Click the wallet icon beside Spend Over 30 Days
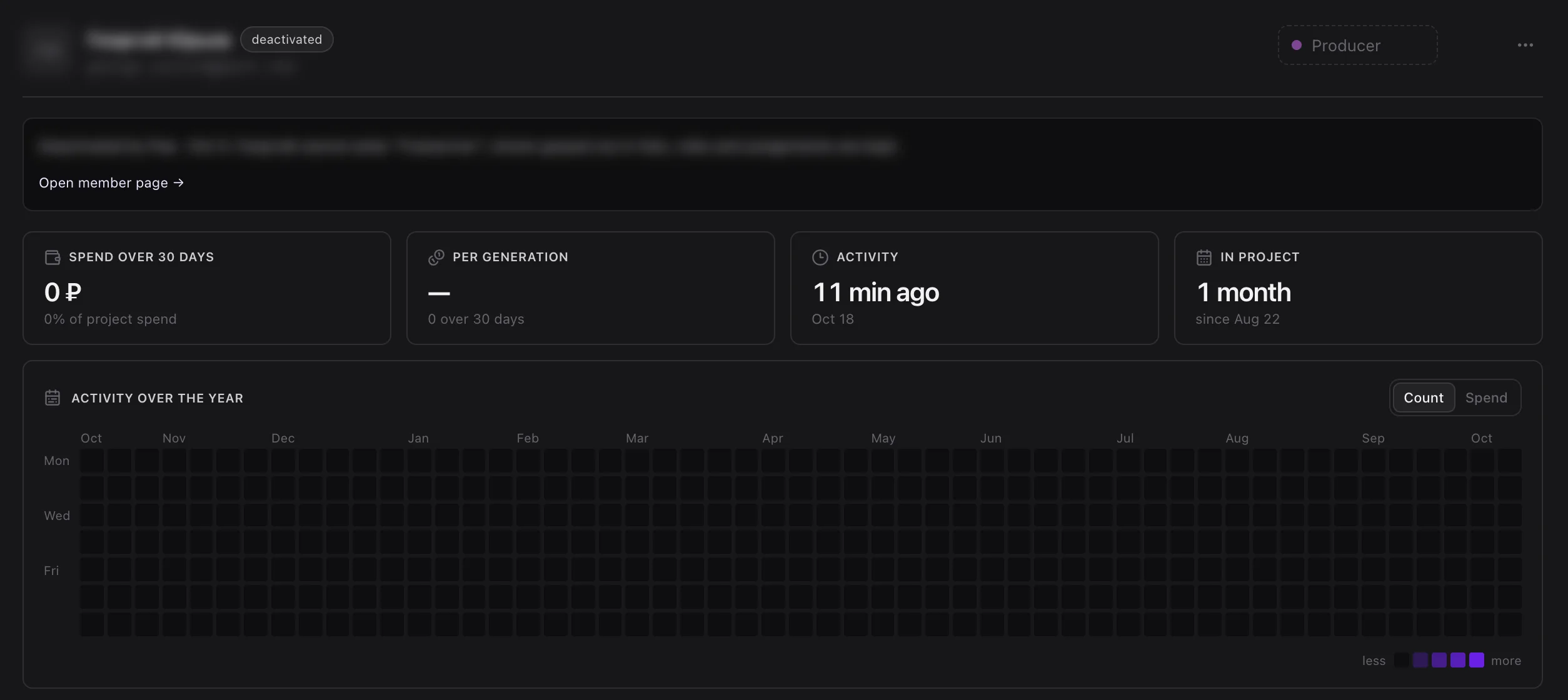The width and height of the screenshot is (1568, 700). tap(53, 257)
